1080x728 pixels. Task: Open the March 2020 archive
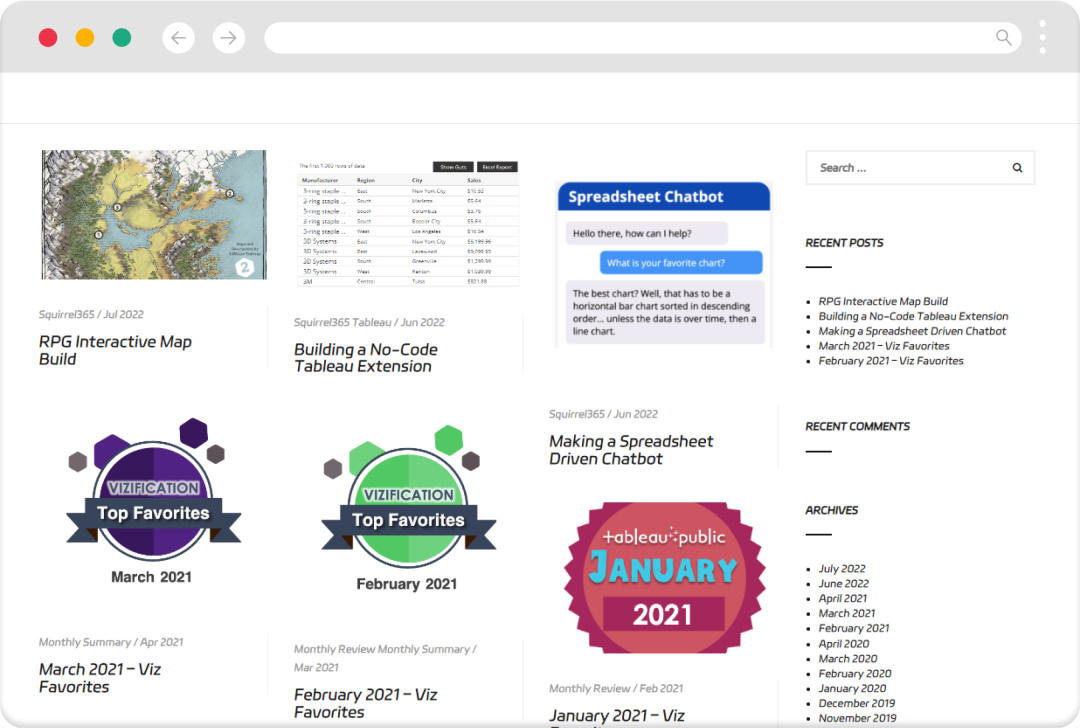point(848,658)
